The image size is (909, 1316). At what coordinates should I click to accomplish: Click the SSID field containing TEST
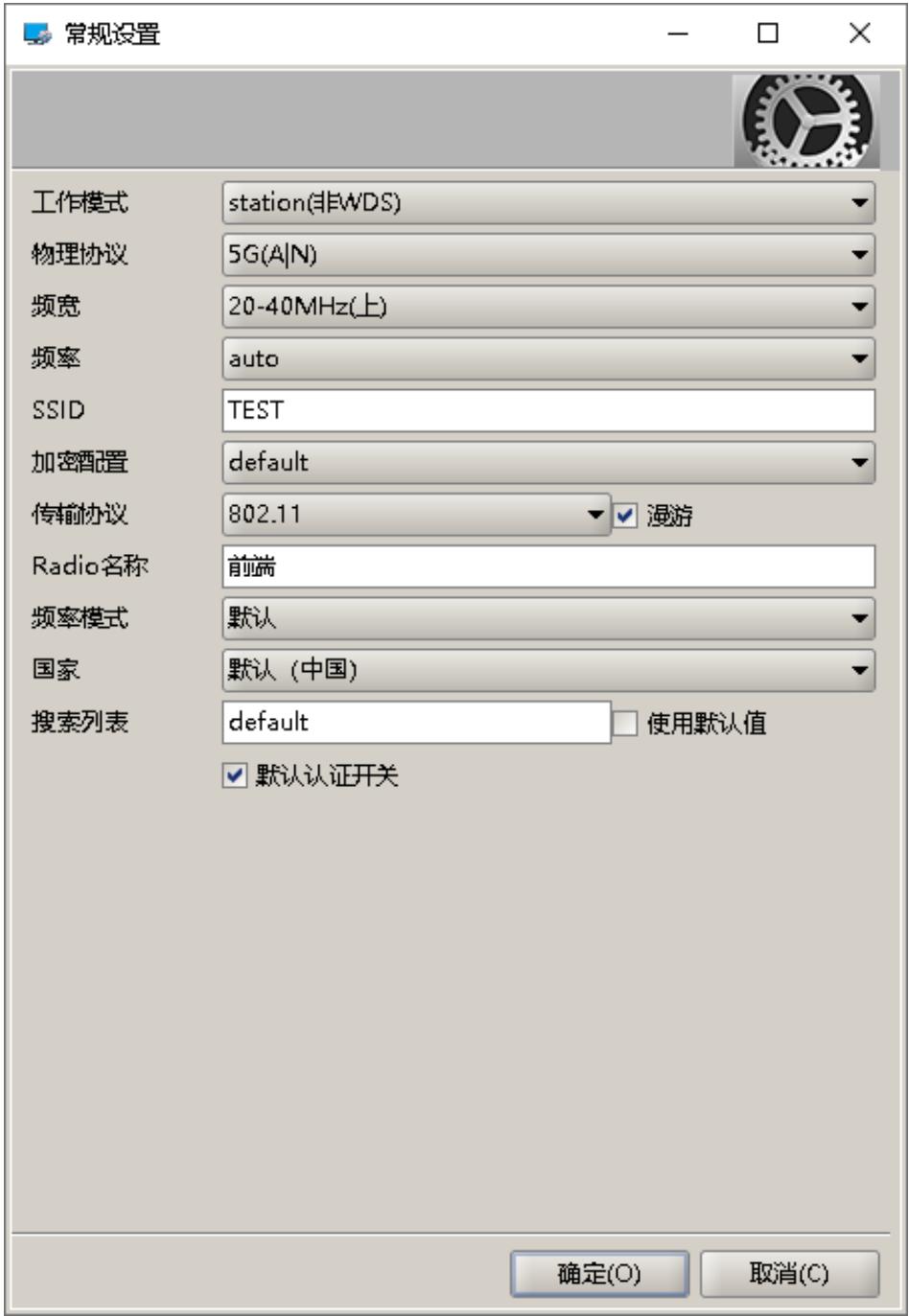tap(548, 410)
